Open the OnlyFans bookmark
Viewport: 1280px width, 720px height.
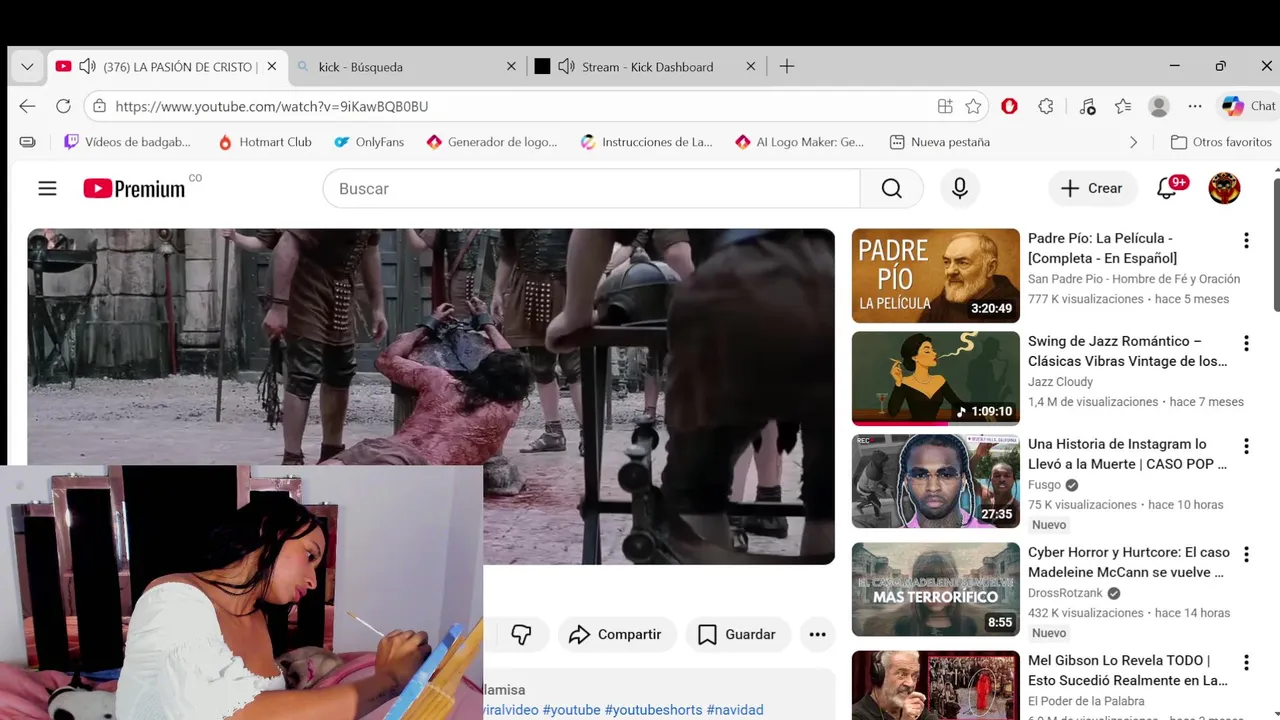point(369,142)
